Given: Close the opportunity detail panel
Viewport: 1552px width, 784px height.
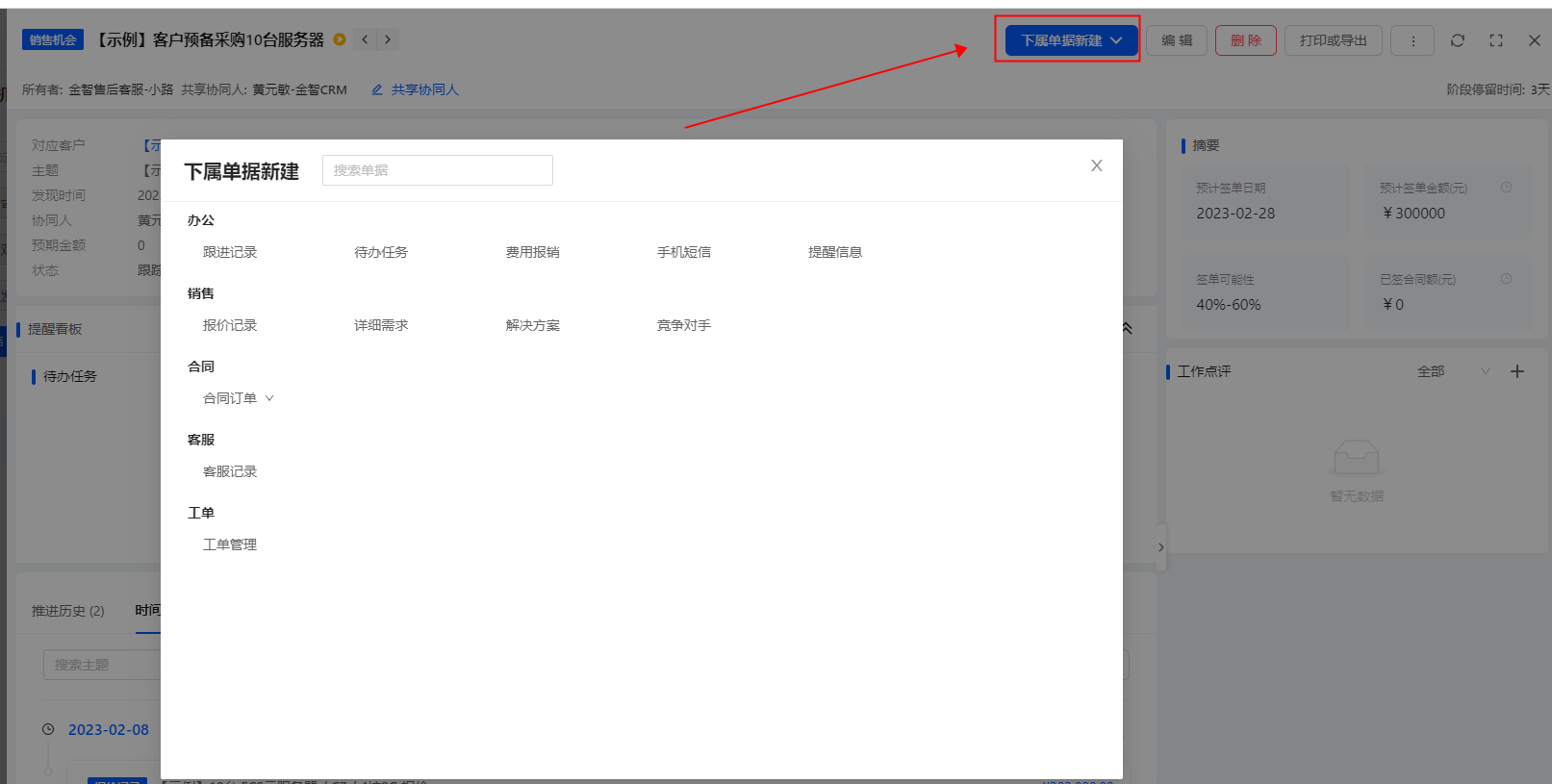Looking at the screenshot, I should 1535,40.
